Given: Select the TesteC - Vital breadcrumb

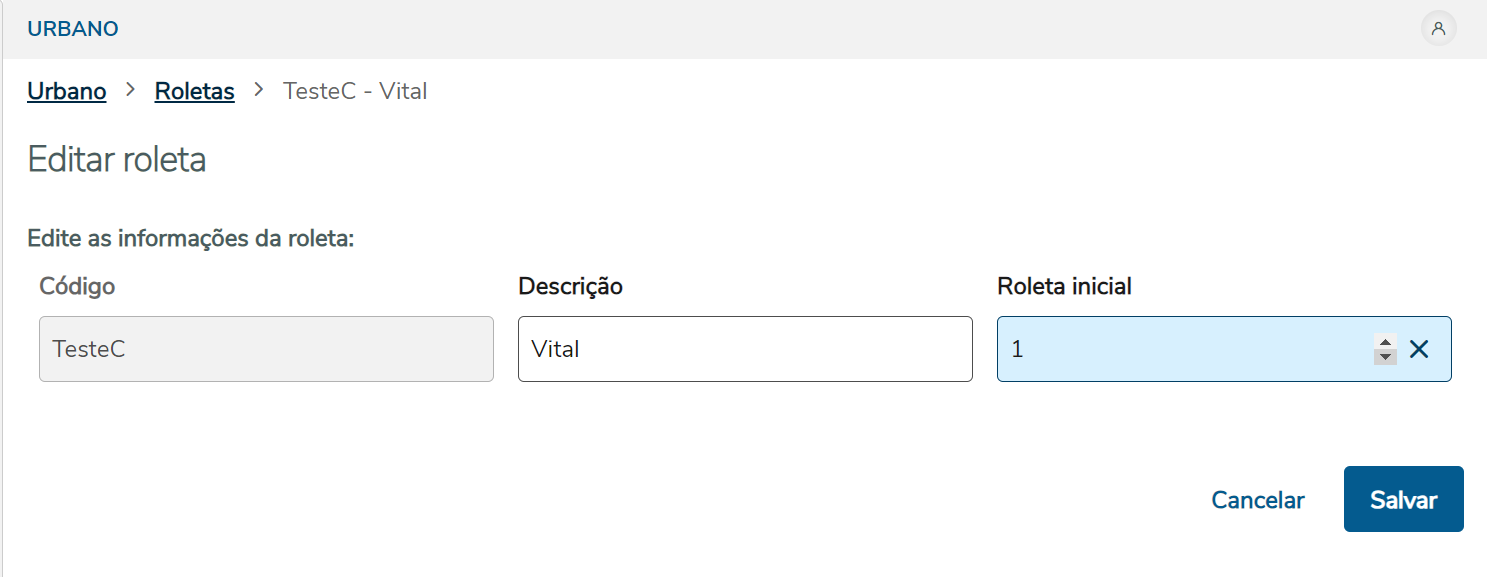Looking at the screenshot, I should [x=355, y=91].
